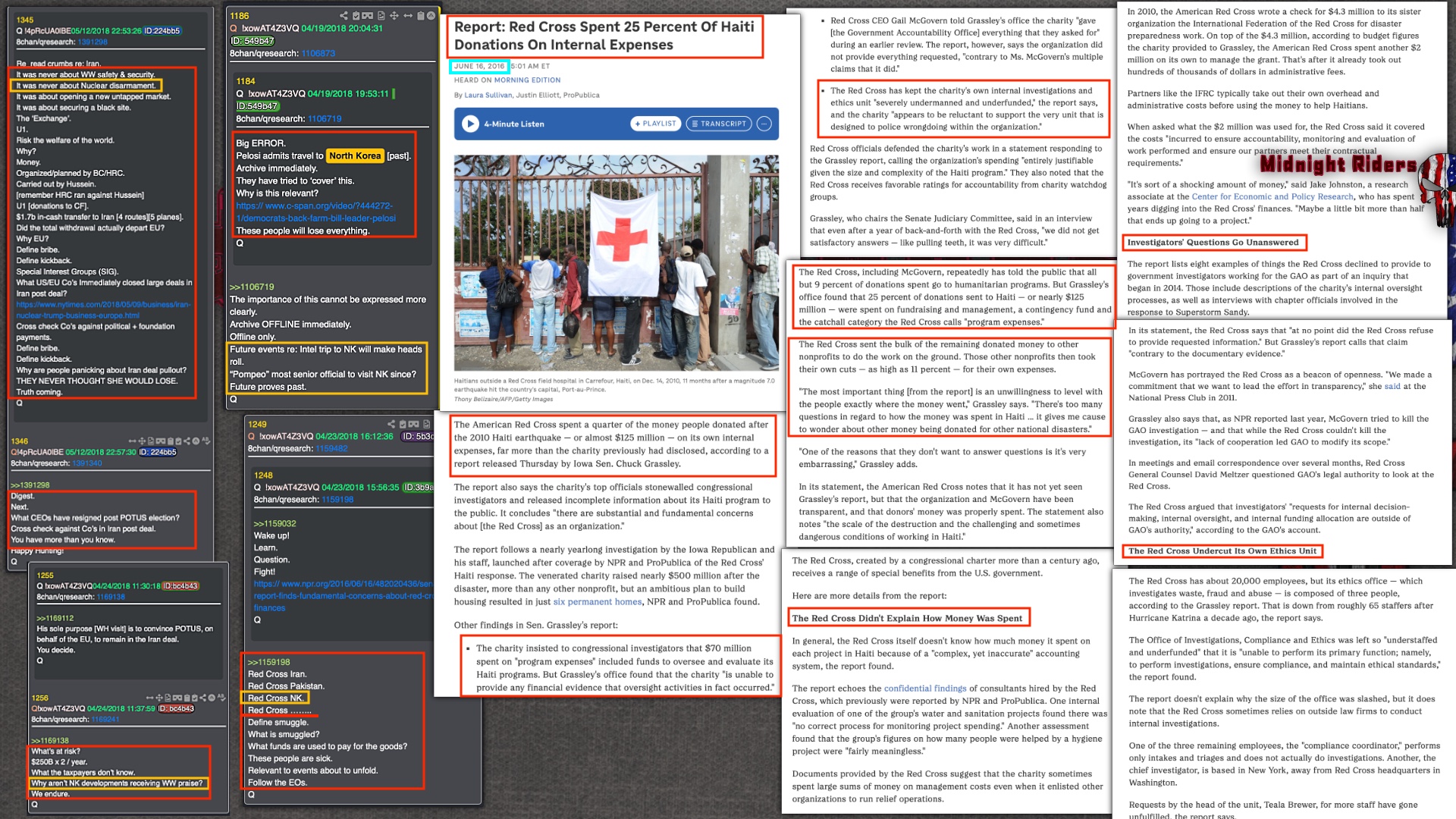Click the 'said' link in McGovern paragraph
1456x819 pixels.
click(x=1392, y=386)
